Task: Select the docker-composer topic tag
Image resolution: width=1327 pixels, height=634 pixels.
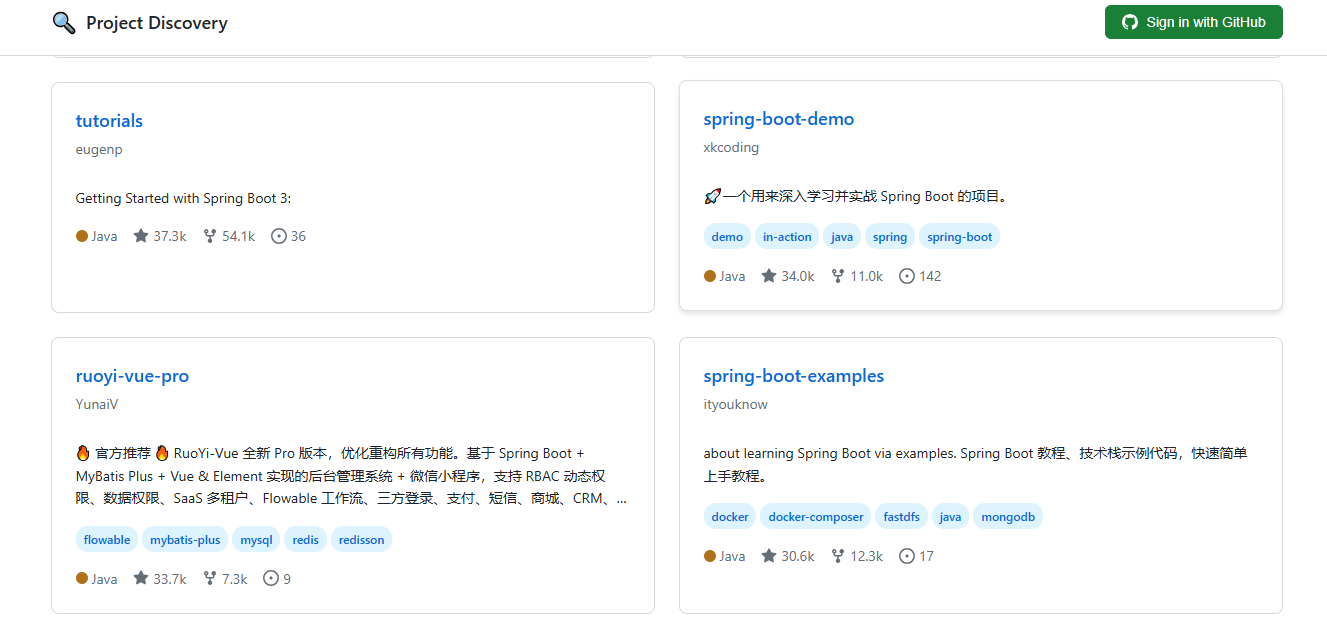Action: coord(816,517)
